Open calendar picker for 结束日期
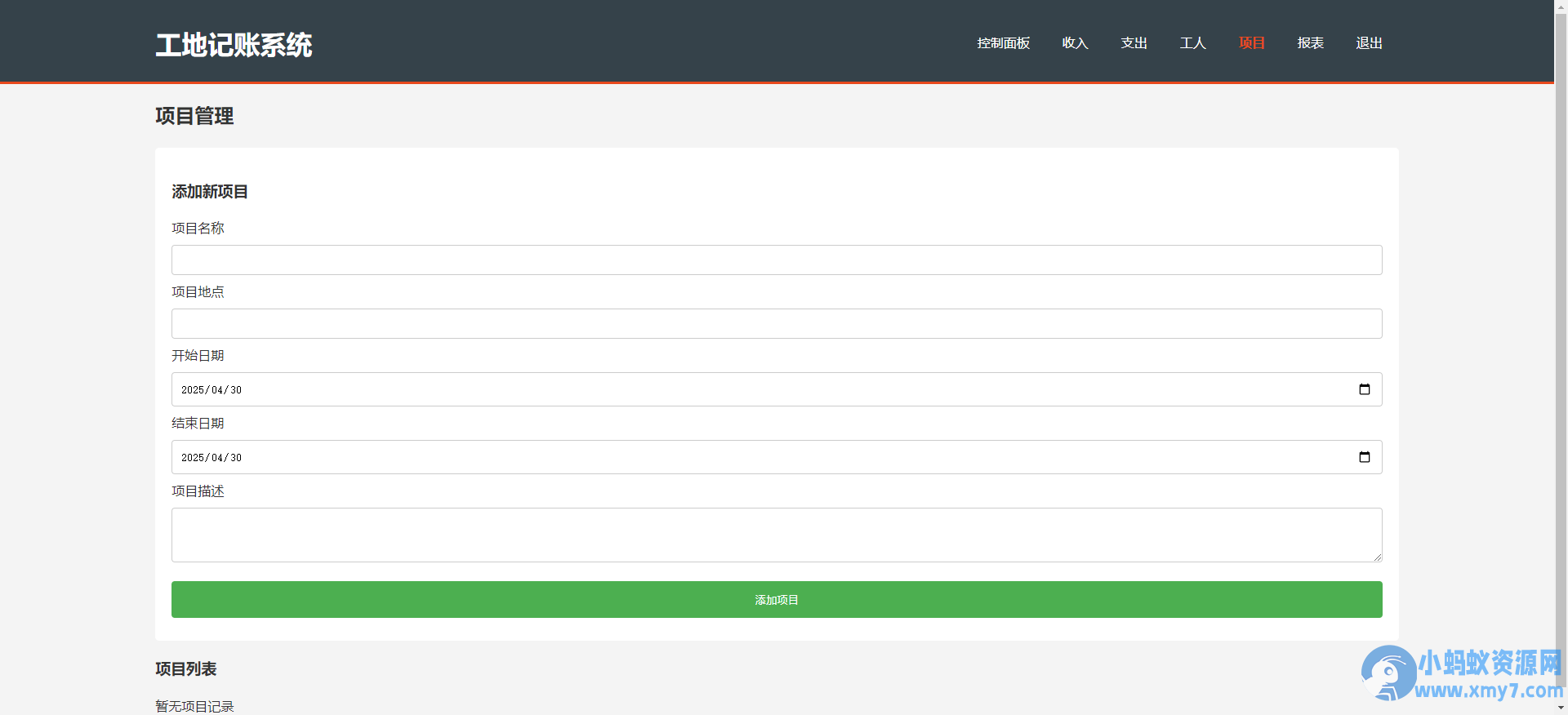This screenshot has width=1568, height=715. (x=1364, y=457)
